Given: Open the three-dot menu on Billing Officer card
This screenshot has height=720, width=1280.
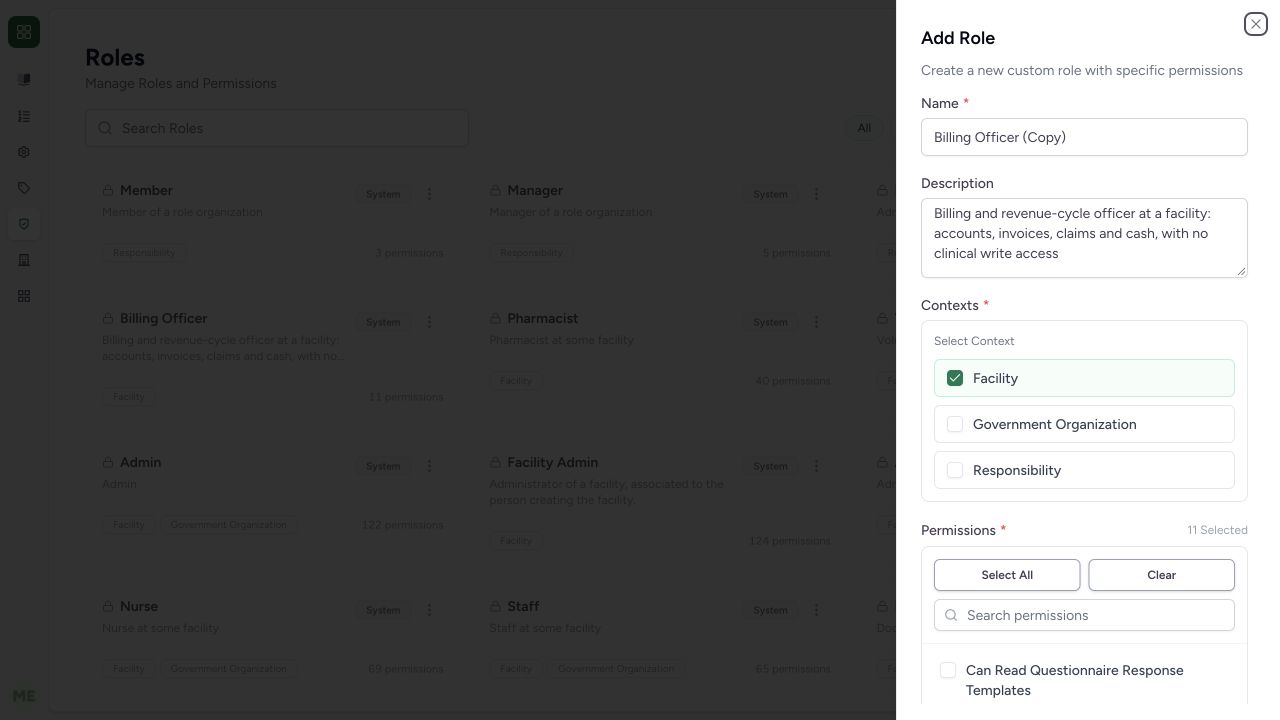Looking at the screenshot, I should pyautogui.click(x=430, y=322).
